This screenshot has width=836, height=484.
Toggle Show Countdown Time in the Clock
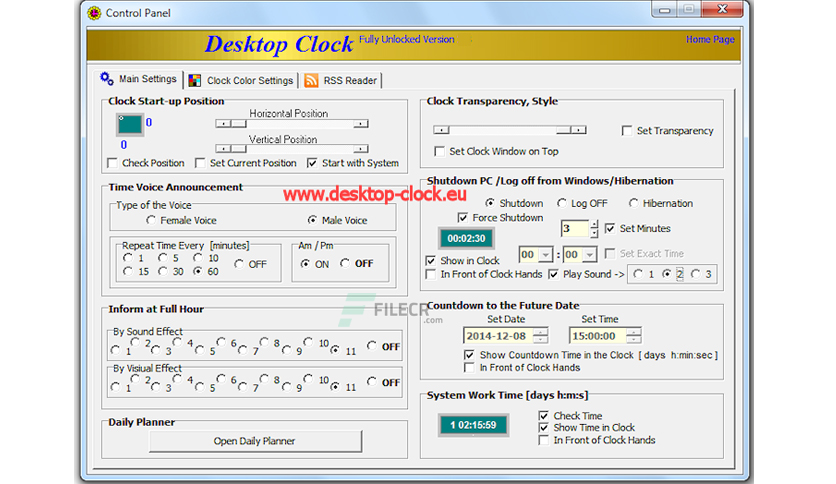click(x=469, y=355)
